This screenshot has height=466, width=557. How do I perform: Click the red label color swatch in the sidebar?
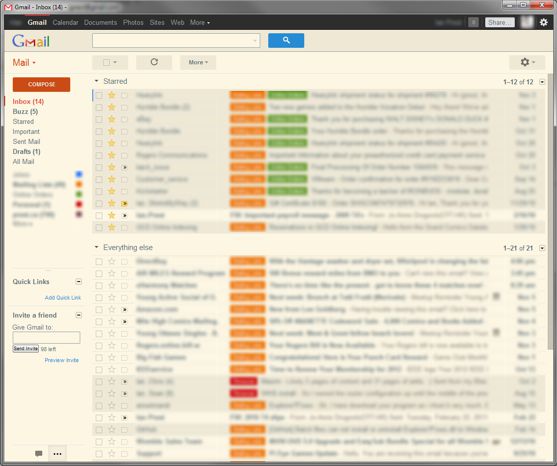[x=79, y=204]
